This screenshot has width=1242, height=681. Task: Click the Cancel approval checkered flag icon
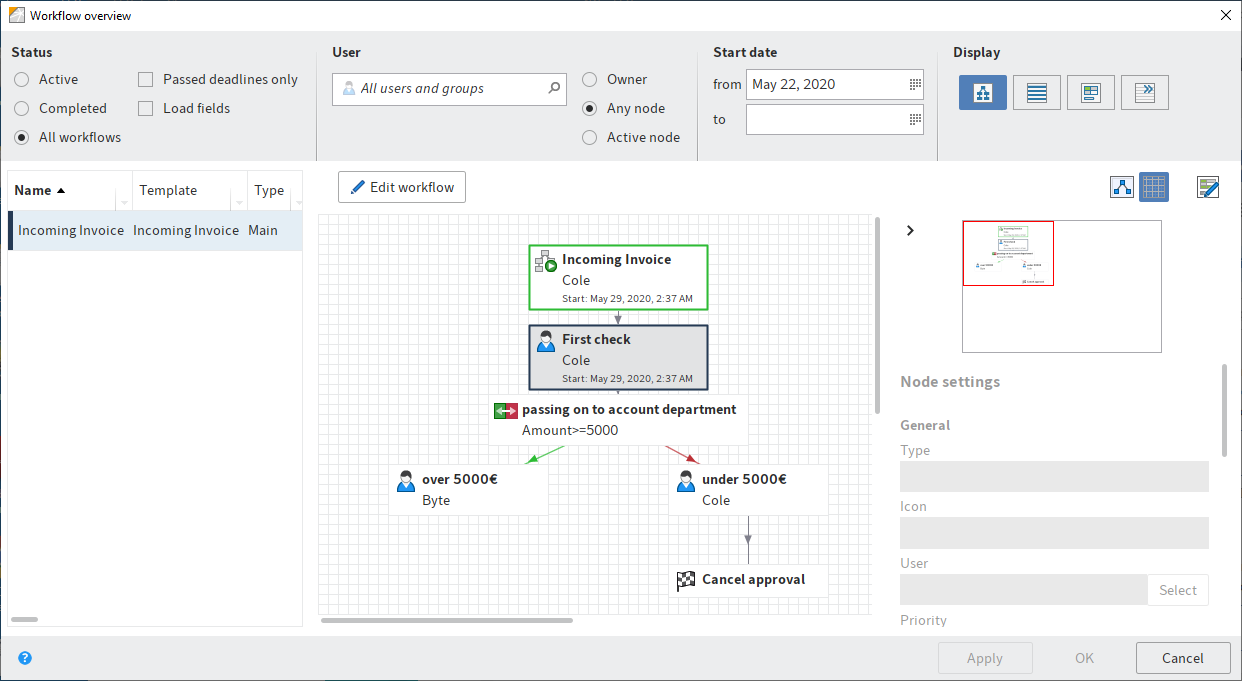[x=685, y=580]
